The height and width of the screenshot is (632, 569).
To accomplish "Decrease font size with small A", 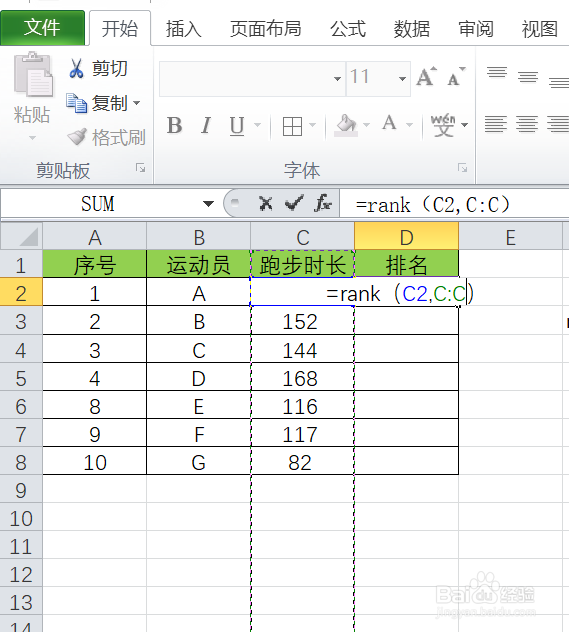I will (x=456, y=77).
